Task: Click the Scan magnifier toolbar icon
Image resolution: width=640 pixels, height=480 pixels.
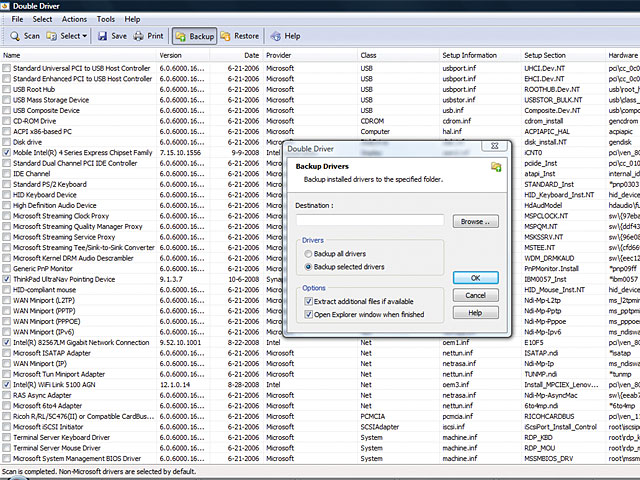Action: 13,36
